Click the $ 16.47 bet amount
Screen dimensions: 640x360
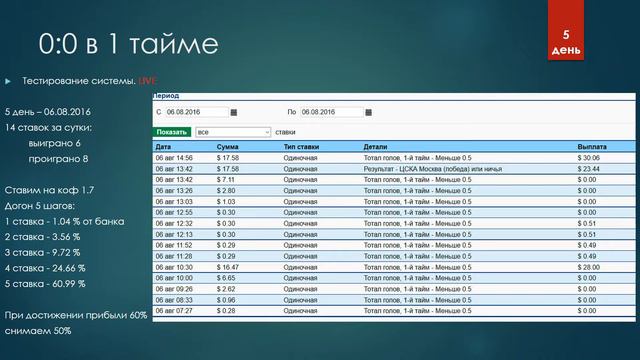coord(228,267)
